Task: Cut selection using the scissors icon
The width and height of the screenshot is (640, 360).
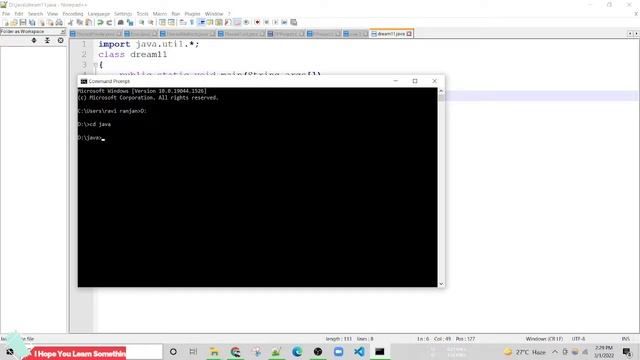Action: 70,22
